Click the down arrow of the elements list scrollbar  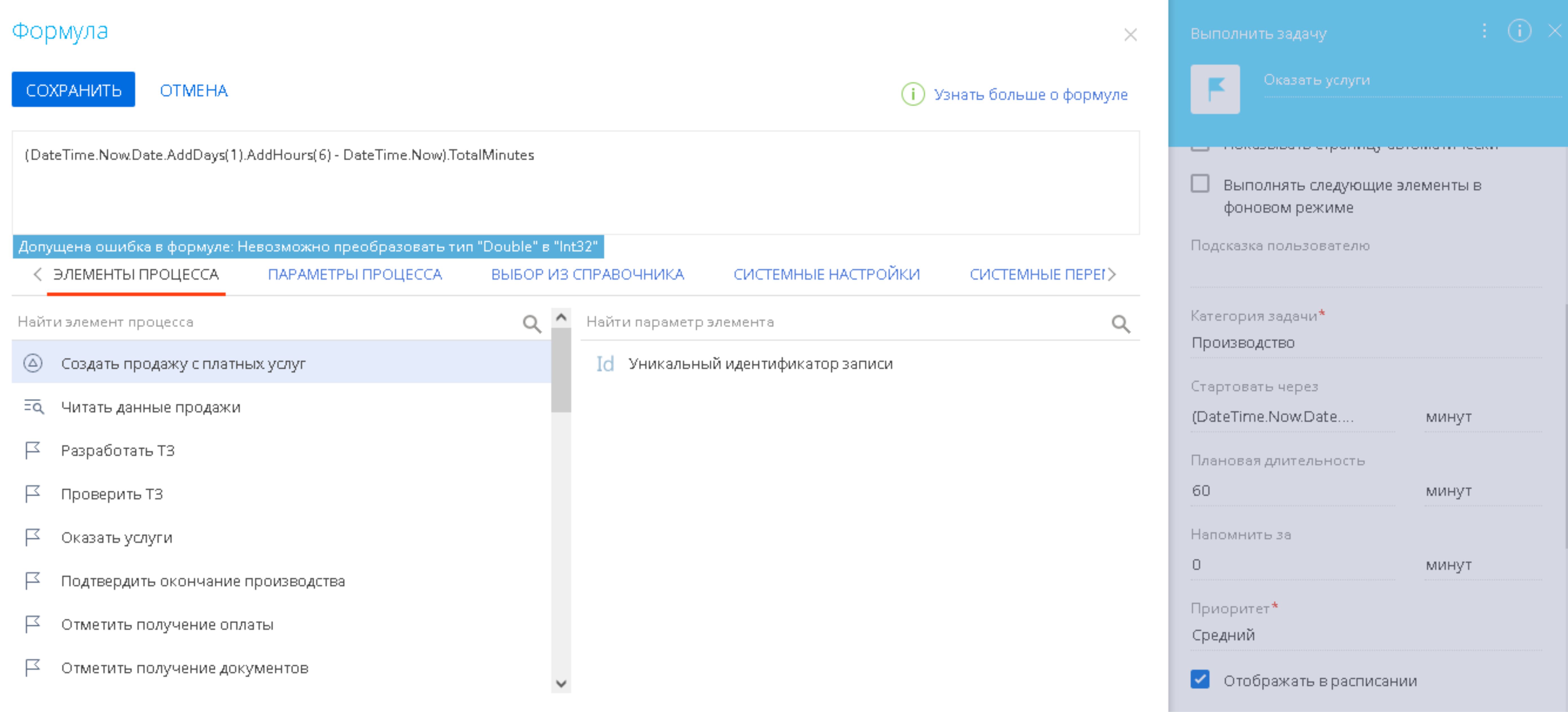click(561, 684)
